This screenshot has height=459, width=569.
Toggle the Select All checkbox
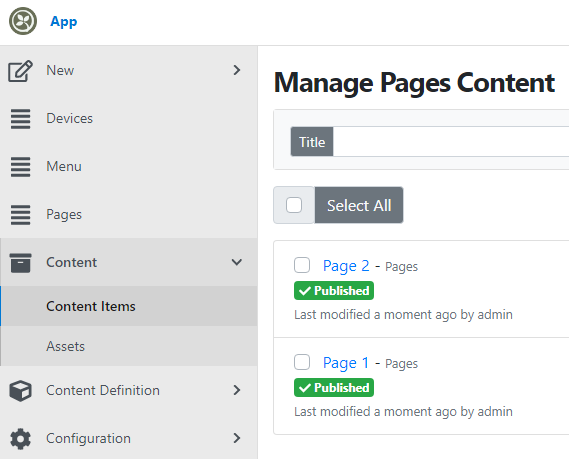coord(294,205)
